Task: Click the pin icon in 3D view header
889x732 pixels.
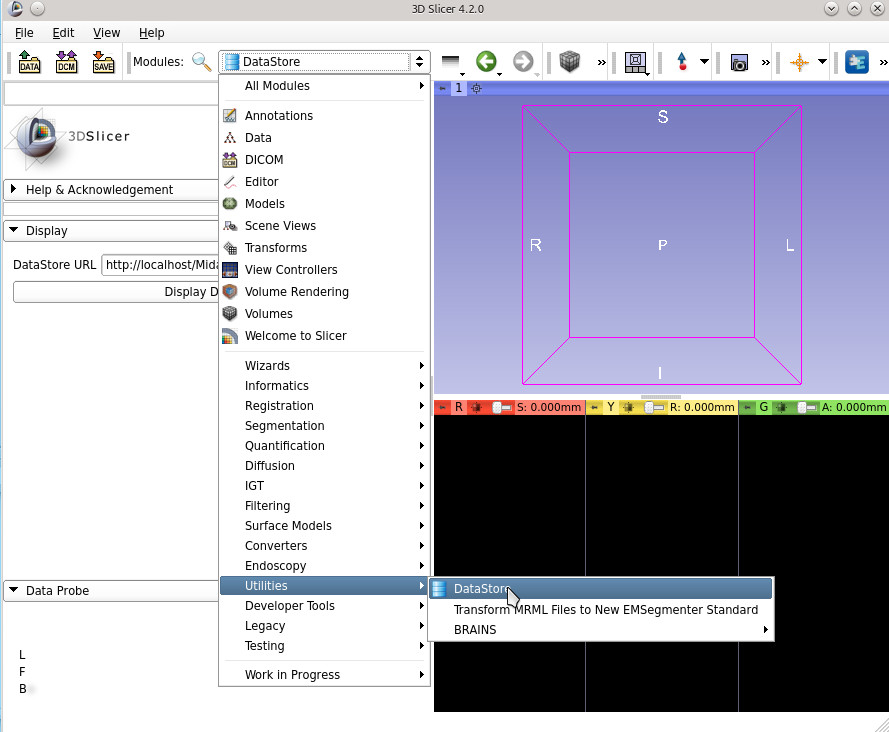Action: [x=442, y=88]
